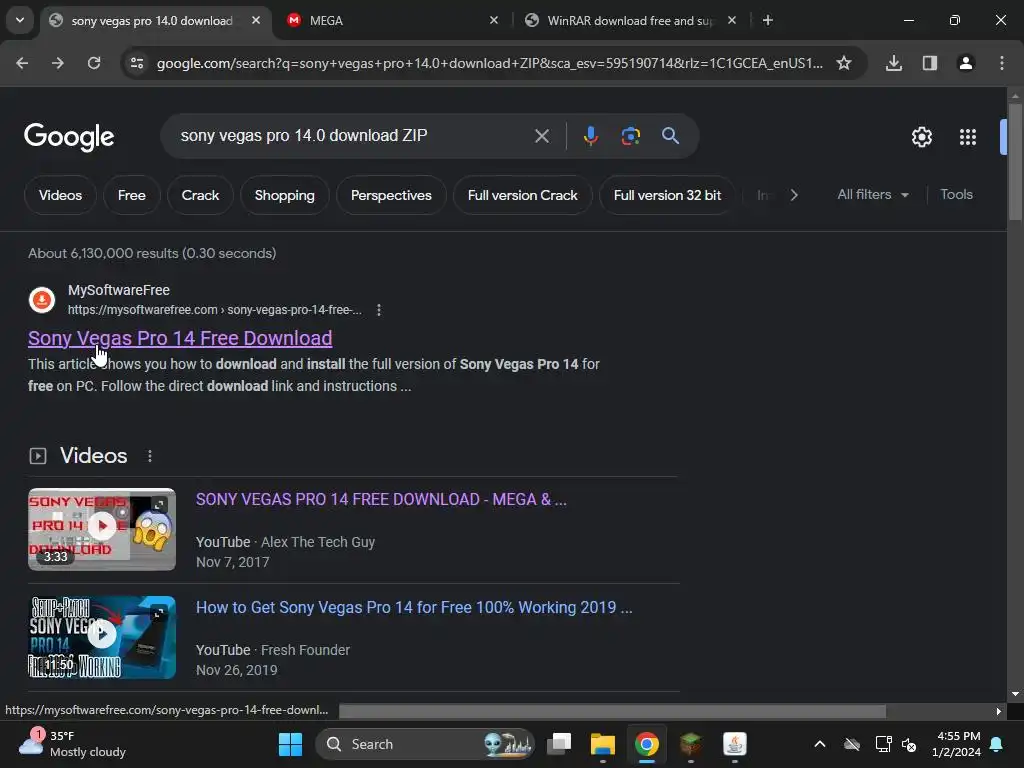Close the WinRAR download tab
This screenshot has height=768, width=1024.
tap(732, 20)
